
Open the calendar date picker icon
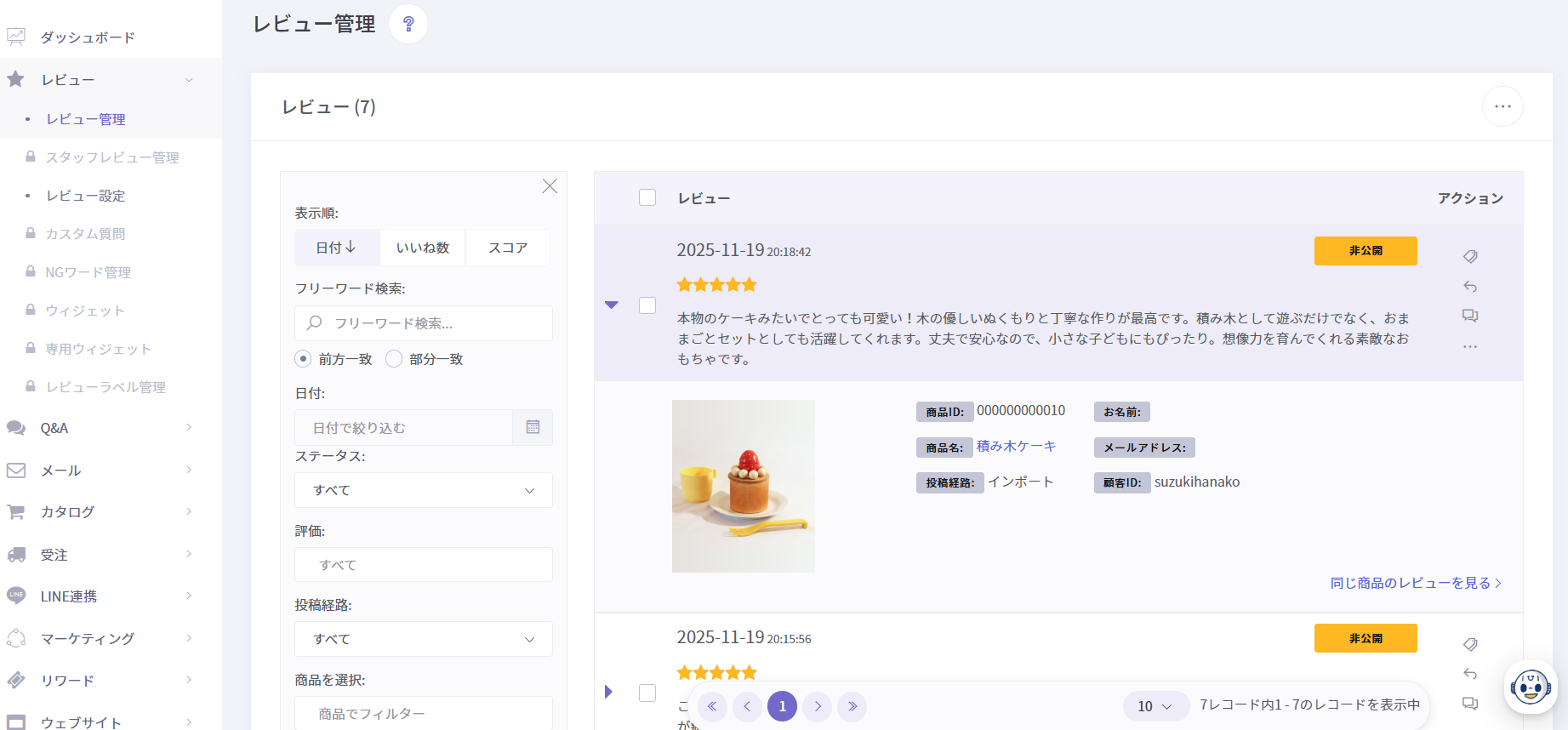(x=533, y=427)
